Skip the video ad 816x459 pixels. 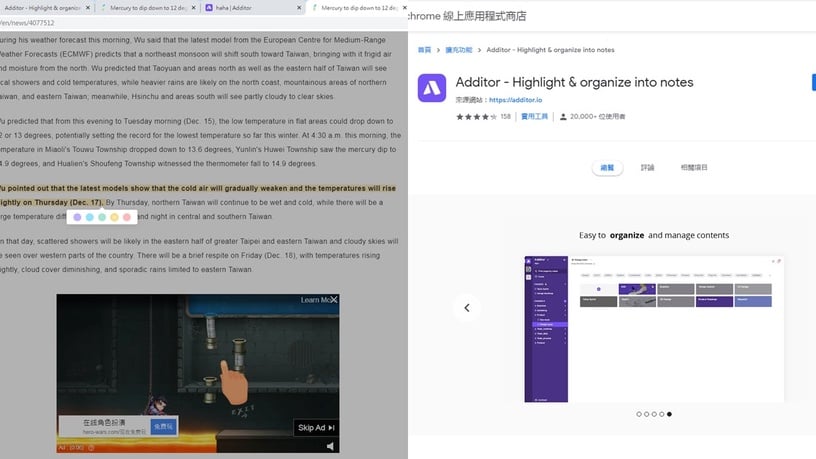[316, 428]
